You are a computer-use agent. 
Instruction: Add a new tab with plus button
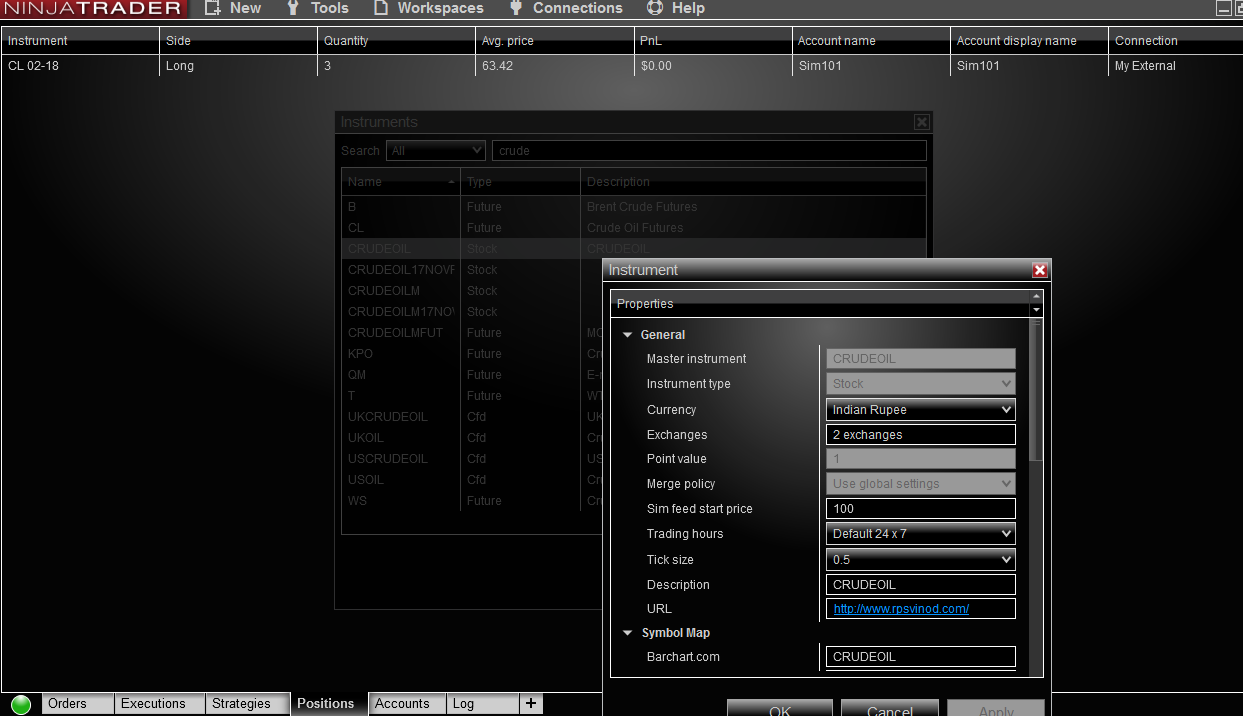coord(532,704)
